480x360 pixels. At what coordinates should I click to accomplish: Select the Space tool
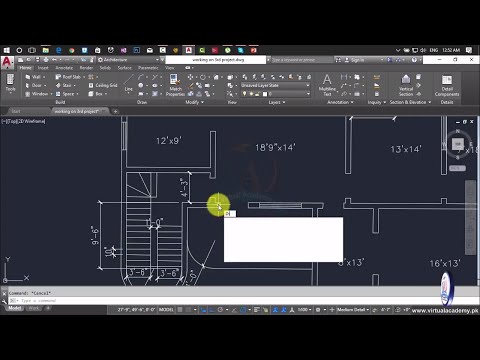coord(65,94)
